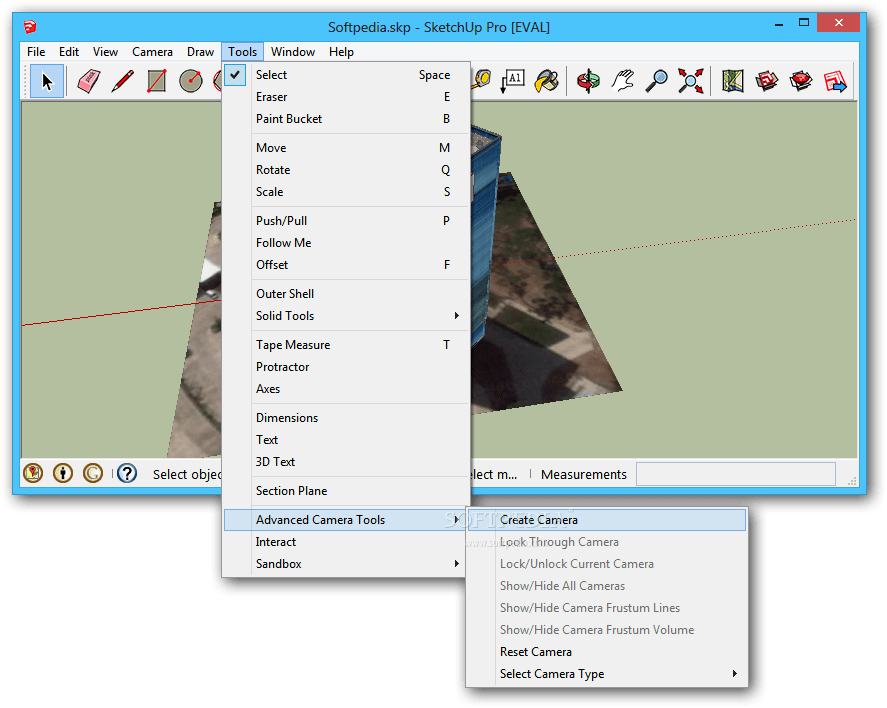Choose Push/Pull from the menu

point(346,221)
